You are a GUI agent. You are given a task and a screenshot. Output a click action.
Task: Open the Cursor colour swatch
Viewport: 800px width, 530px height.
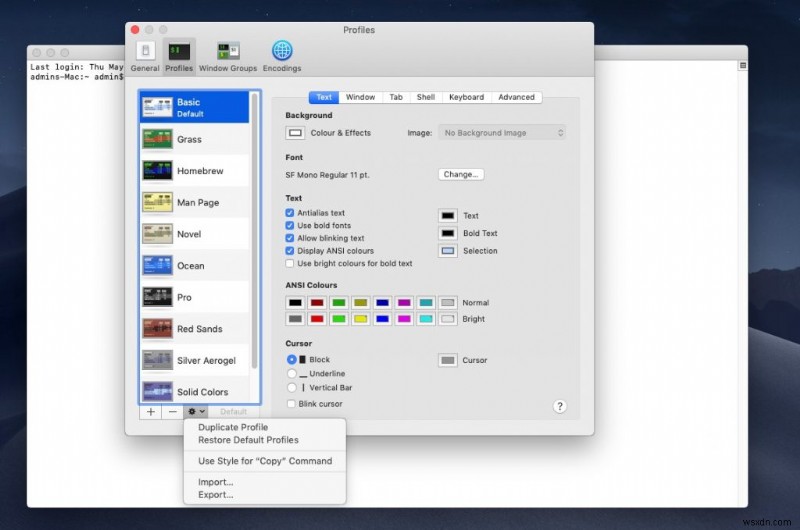448,361
